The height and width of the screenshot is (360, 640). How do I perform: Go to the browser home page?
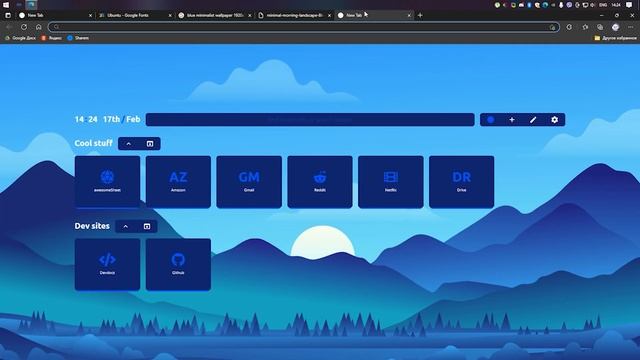39,27
